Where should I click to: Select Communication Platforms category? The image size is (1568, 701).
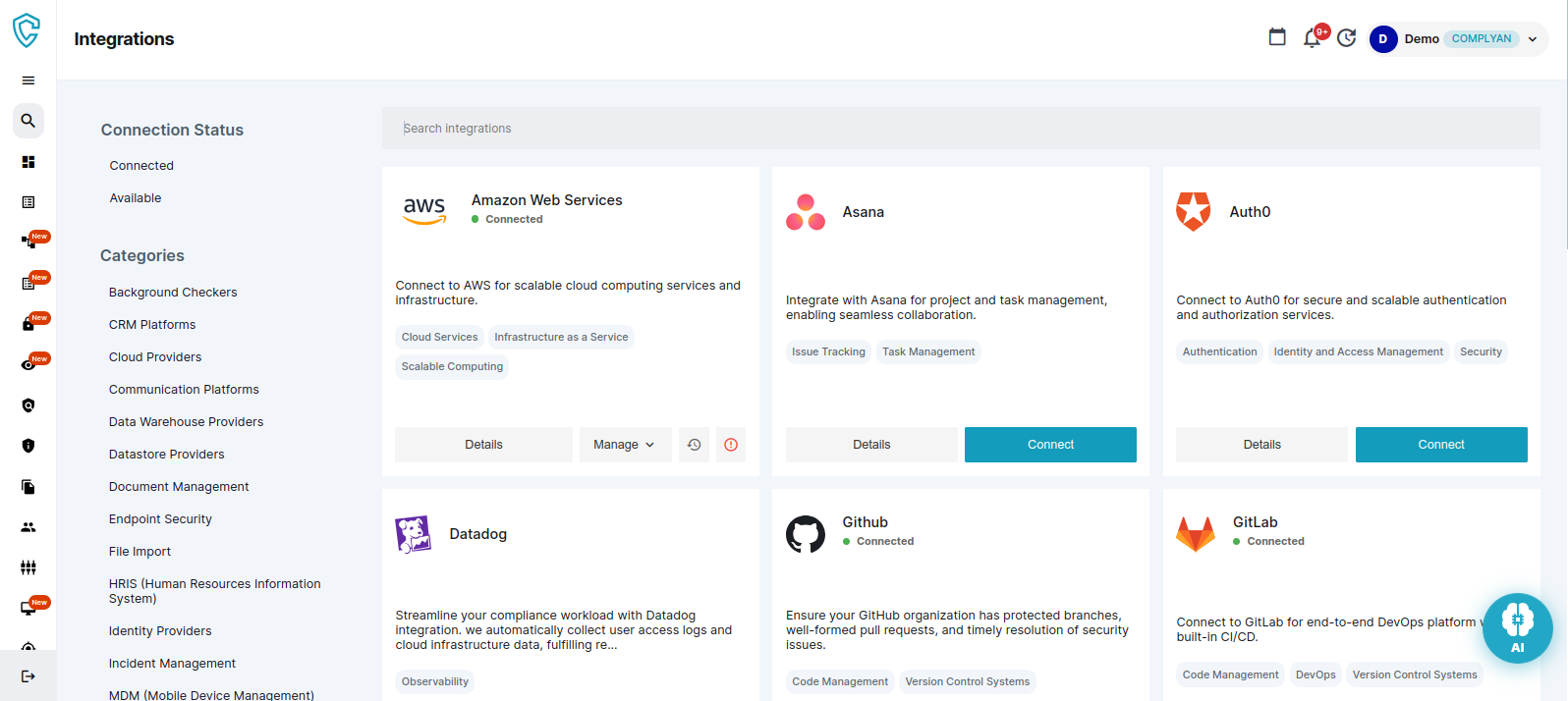[184, 390]
